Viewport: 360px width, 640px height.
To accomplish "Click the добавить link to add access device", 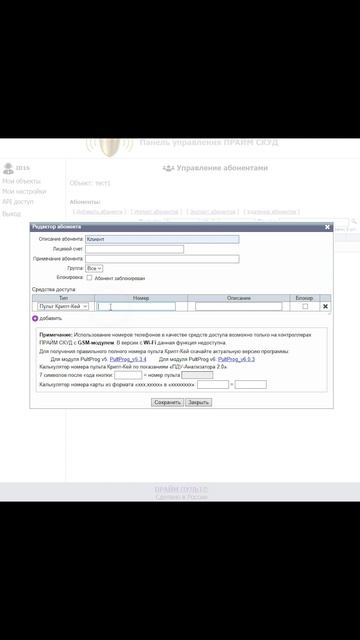I will pyautogui.click(x=51, y=318).
